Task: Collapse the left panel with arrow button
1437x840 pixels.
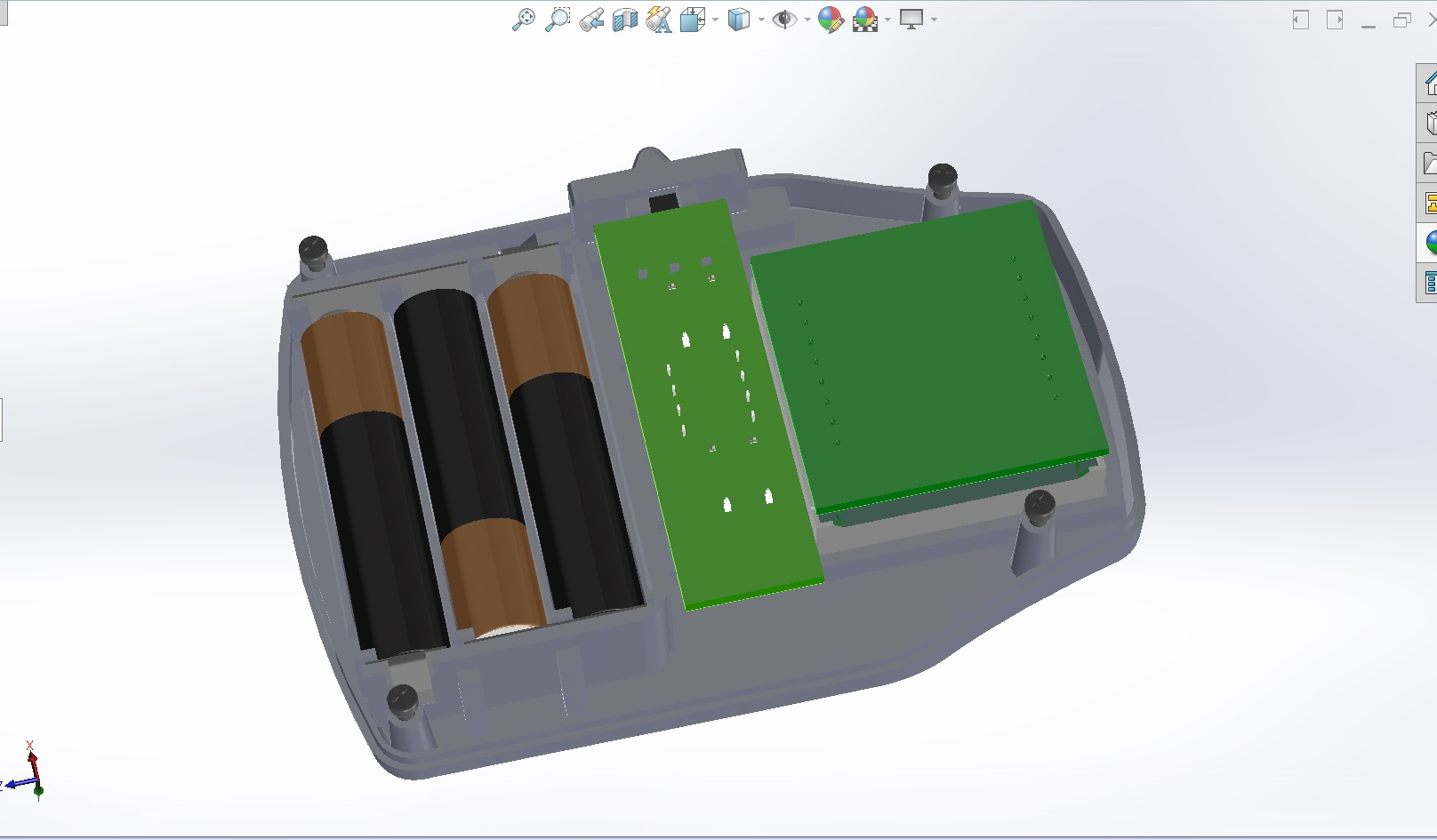Action: pyautogui.click(x=1301, y=20)
